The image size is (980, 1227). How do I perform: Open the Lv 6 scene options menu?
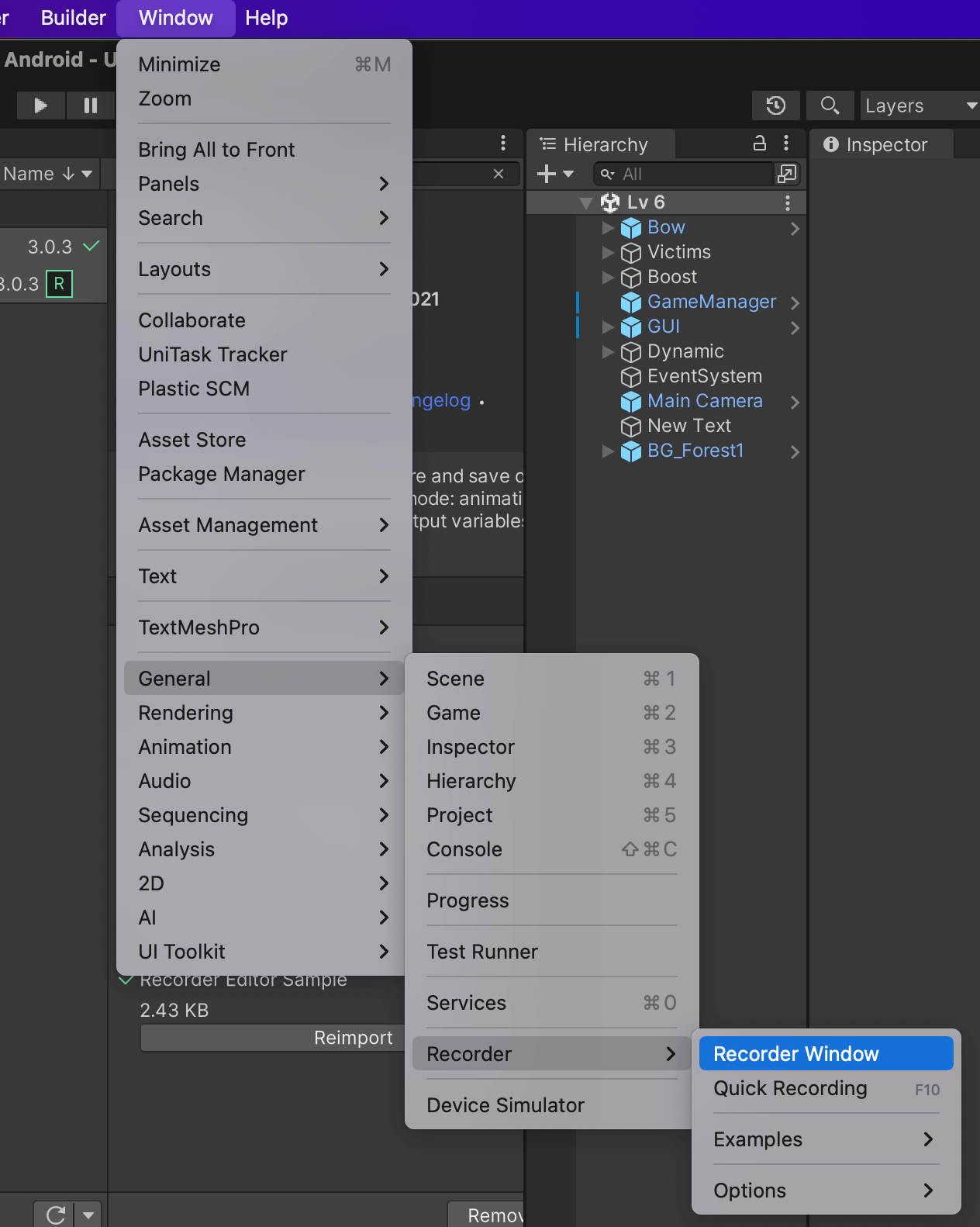(x=788, y=202)
